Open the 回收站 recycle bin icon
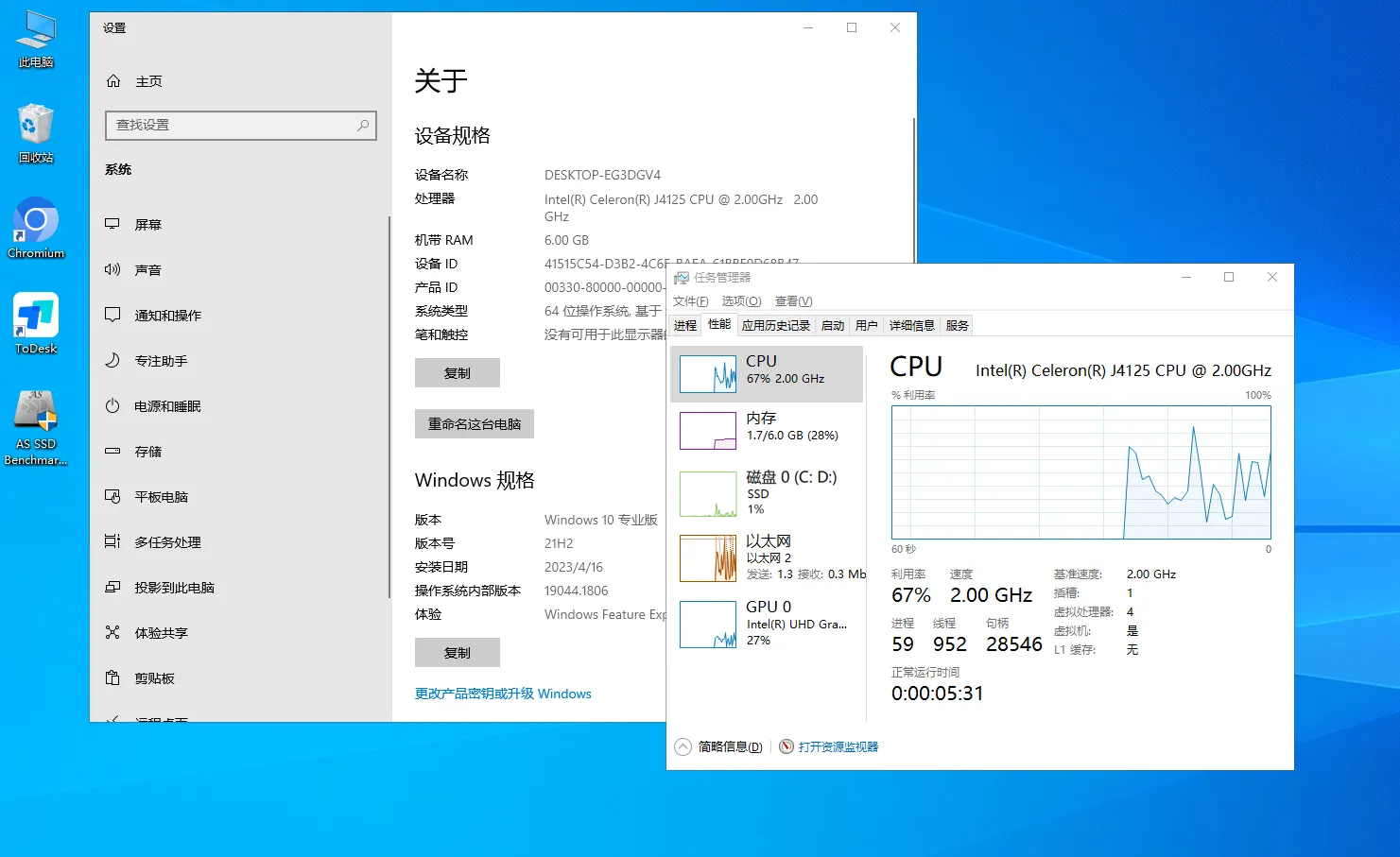The width and height of the screenshot is (1400, 857). pyautogui.click(x=36, y=133)
